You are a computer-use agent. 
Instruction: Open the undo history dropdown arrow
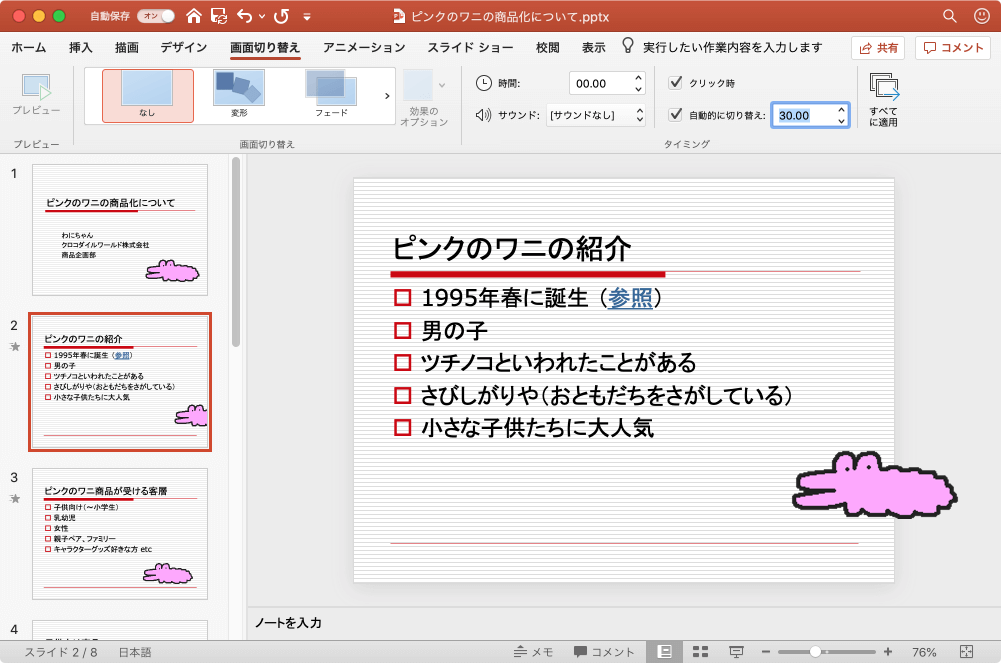pos(262,17)
